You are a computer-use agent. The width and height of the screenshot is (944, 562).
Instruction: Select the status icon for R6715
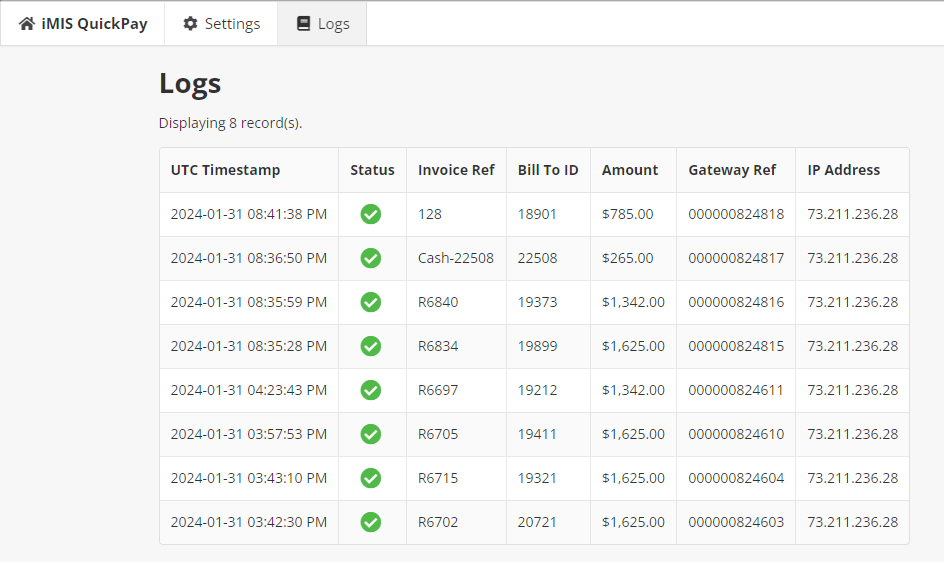click(371, 478)
